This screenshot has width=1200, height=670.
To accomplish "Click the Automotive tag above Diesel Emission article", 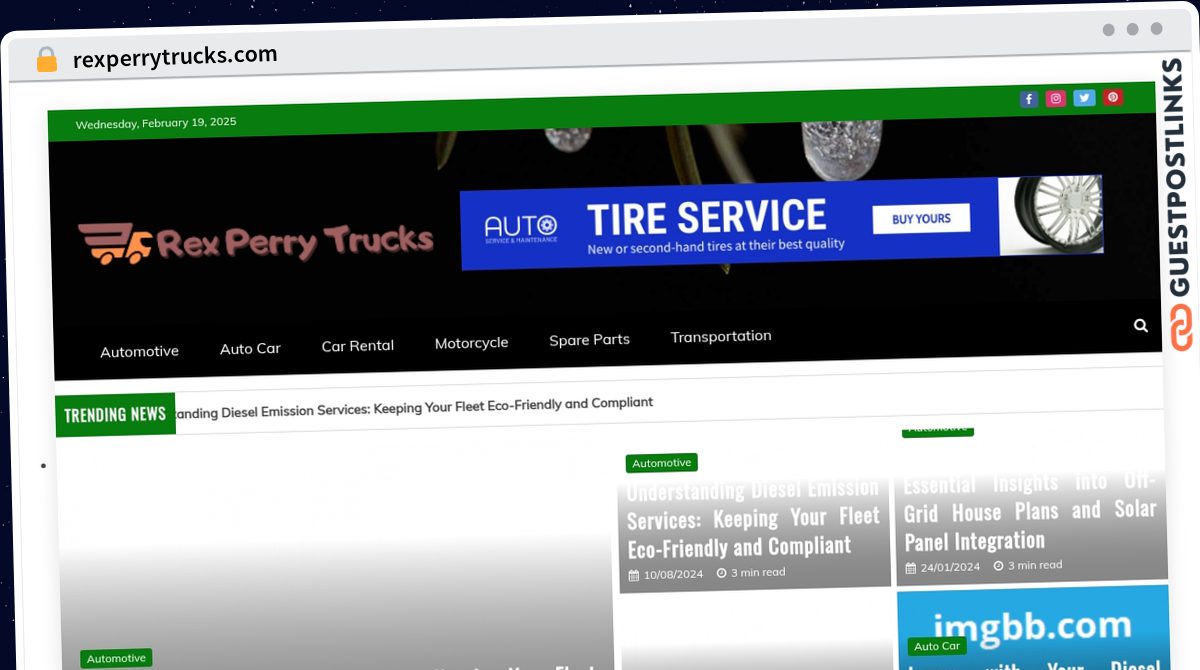I will tap(662, 463).
